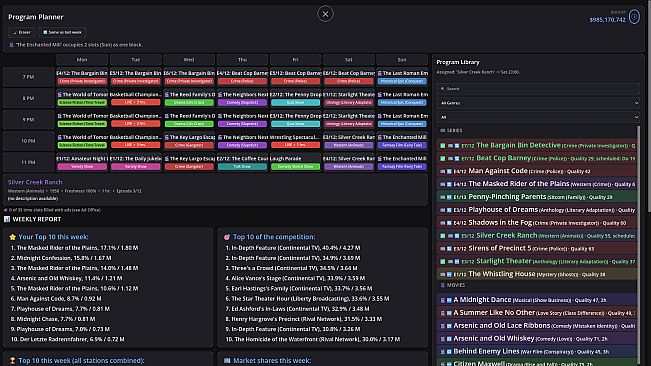651x366 pixels.
Task: Collapse the MOVIES section header
Action: (453, 285)
